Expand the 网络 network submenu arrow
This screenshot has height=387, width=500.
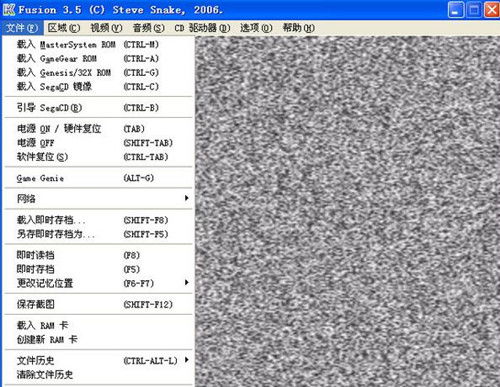[187, 198]
